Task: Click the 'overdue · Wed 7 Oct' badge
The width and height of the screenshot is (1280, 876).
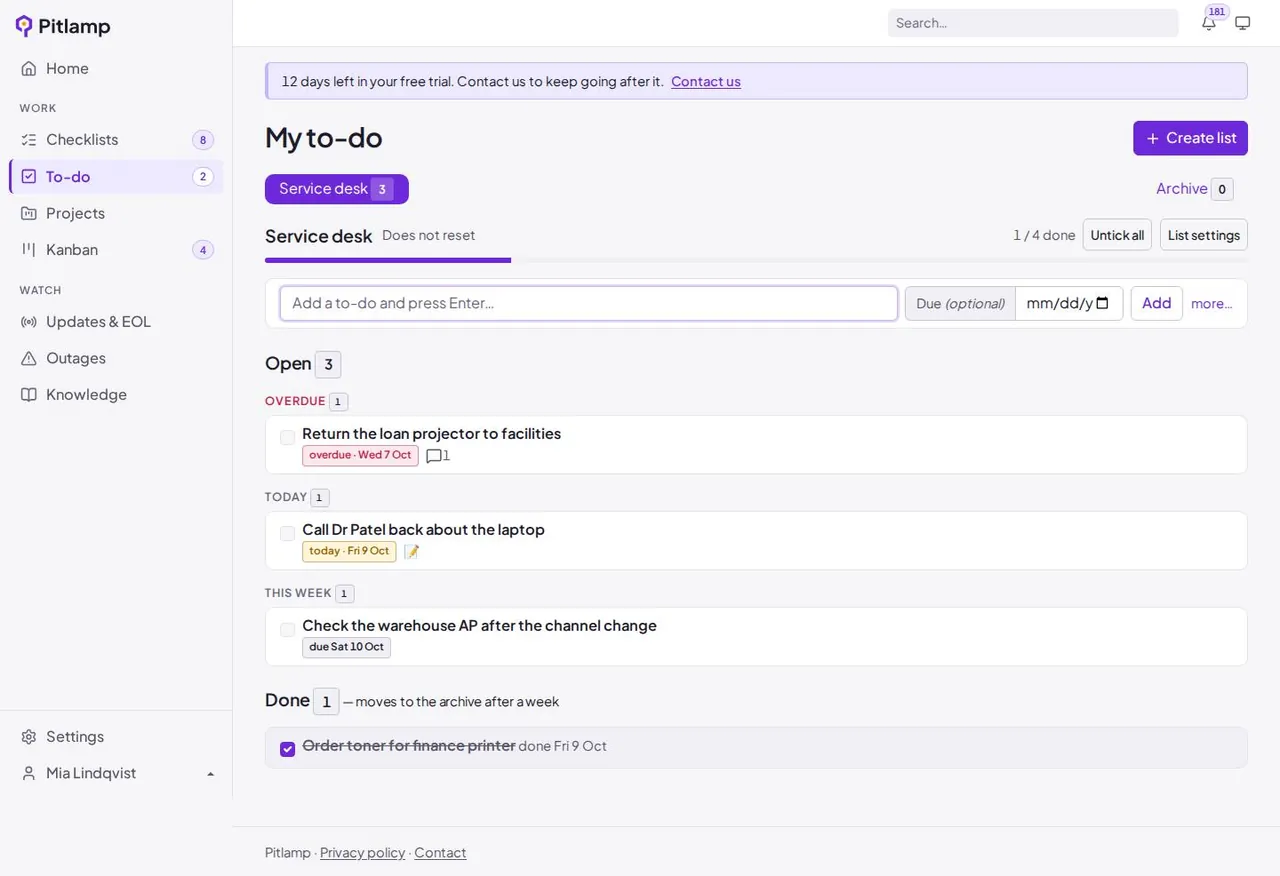Action: (360, 455)
